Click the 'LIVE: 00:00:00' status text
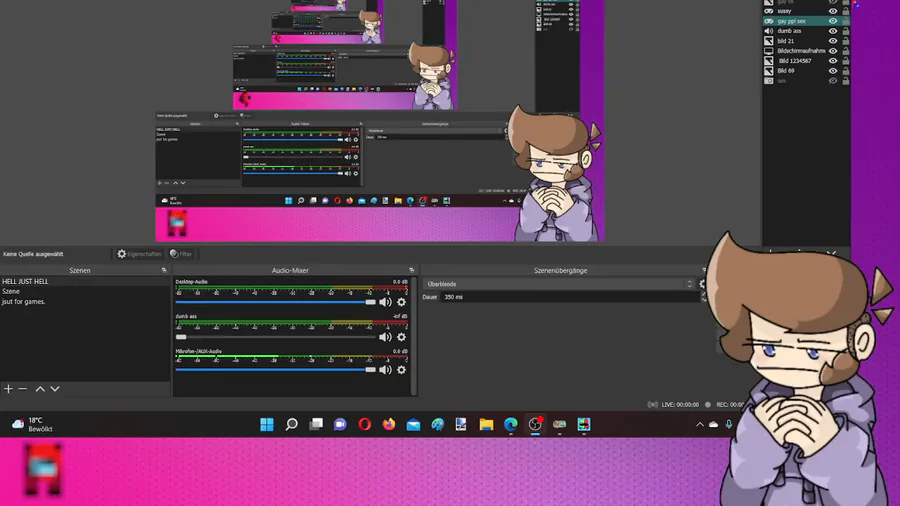This screenshot has width=900, height=506. pos(680,404)
